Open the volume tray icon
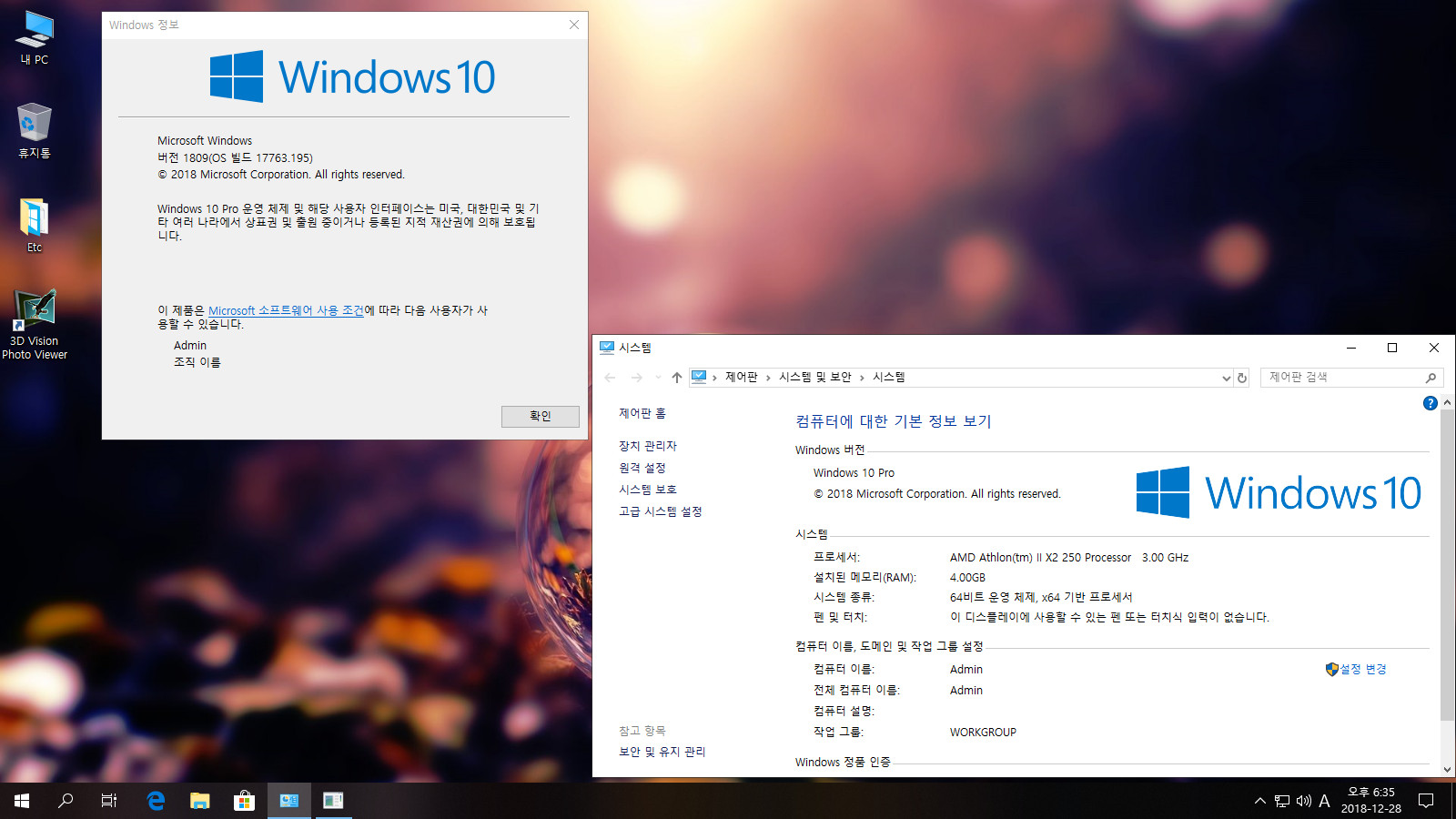The image size is (1456, 819). [1304, 801]
